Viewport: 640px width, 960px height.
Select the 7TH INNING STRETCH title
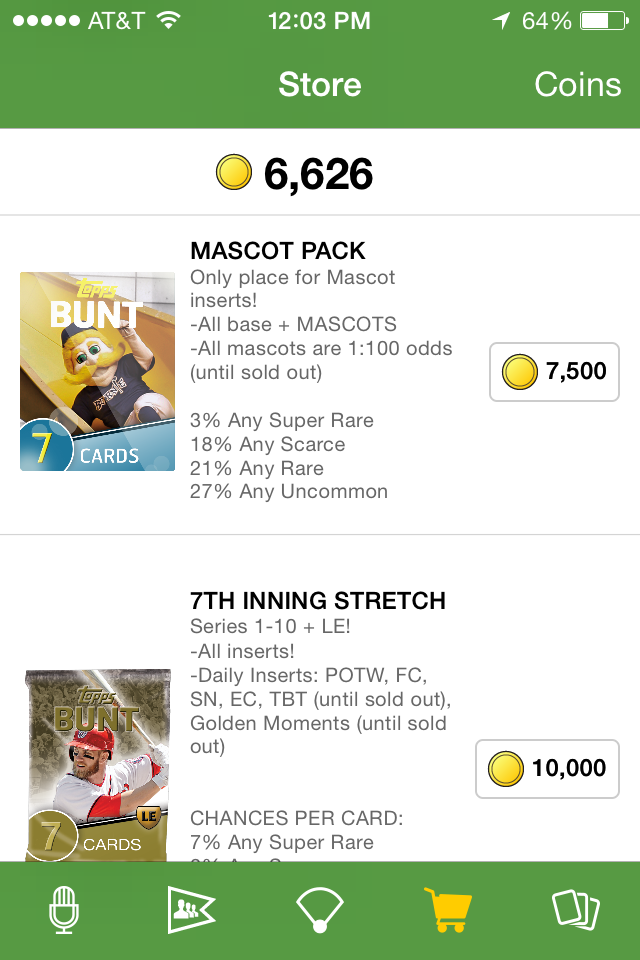click(x=318, y=601)
